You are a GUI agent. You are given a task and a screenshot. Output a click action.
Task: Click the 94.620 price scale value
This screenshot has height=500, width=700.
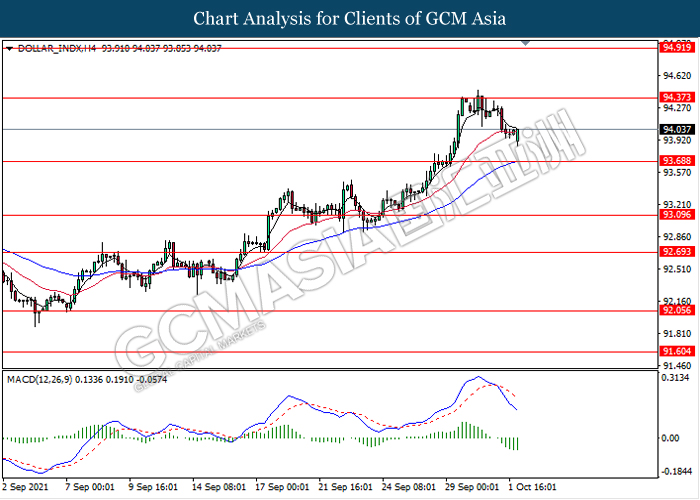click(677, 76)
